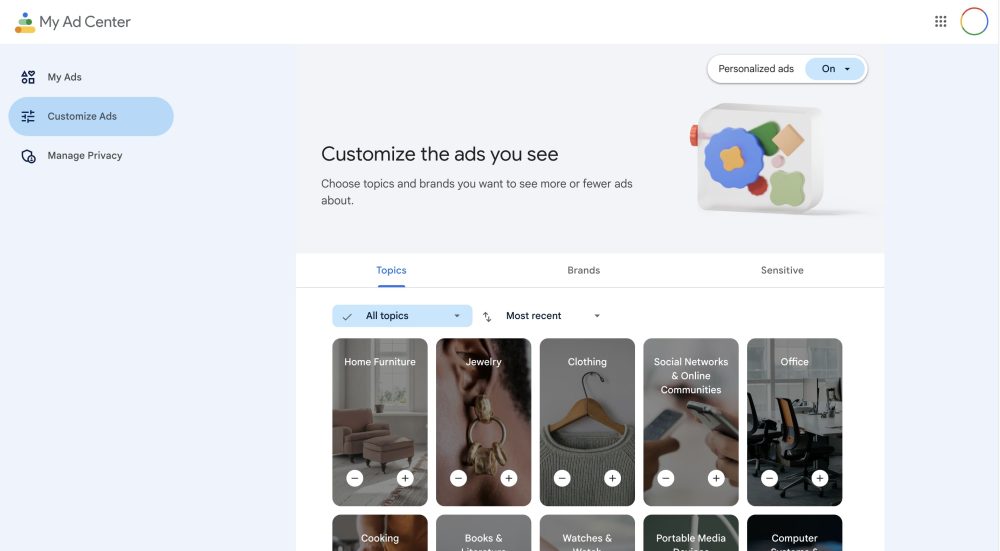Open the Most recent sort dropdown
The image size is (1000, 551).
pos(553,316)
